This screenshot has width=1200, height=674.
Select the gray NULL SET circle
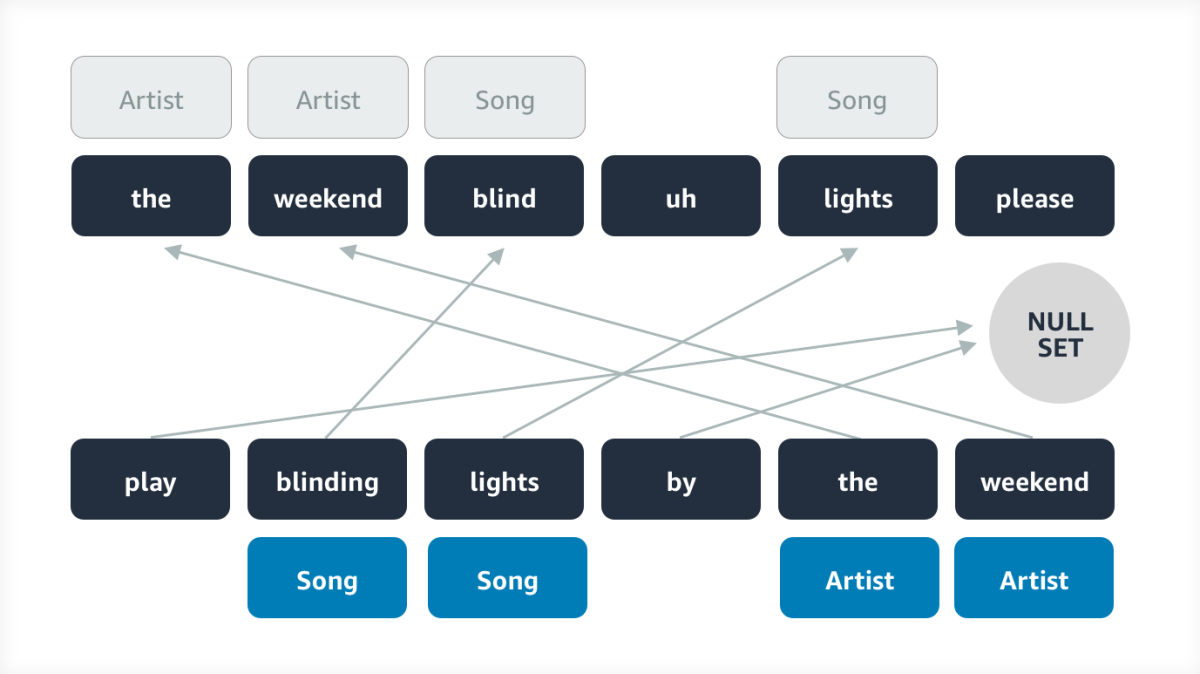(x=1059, y=334)
